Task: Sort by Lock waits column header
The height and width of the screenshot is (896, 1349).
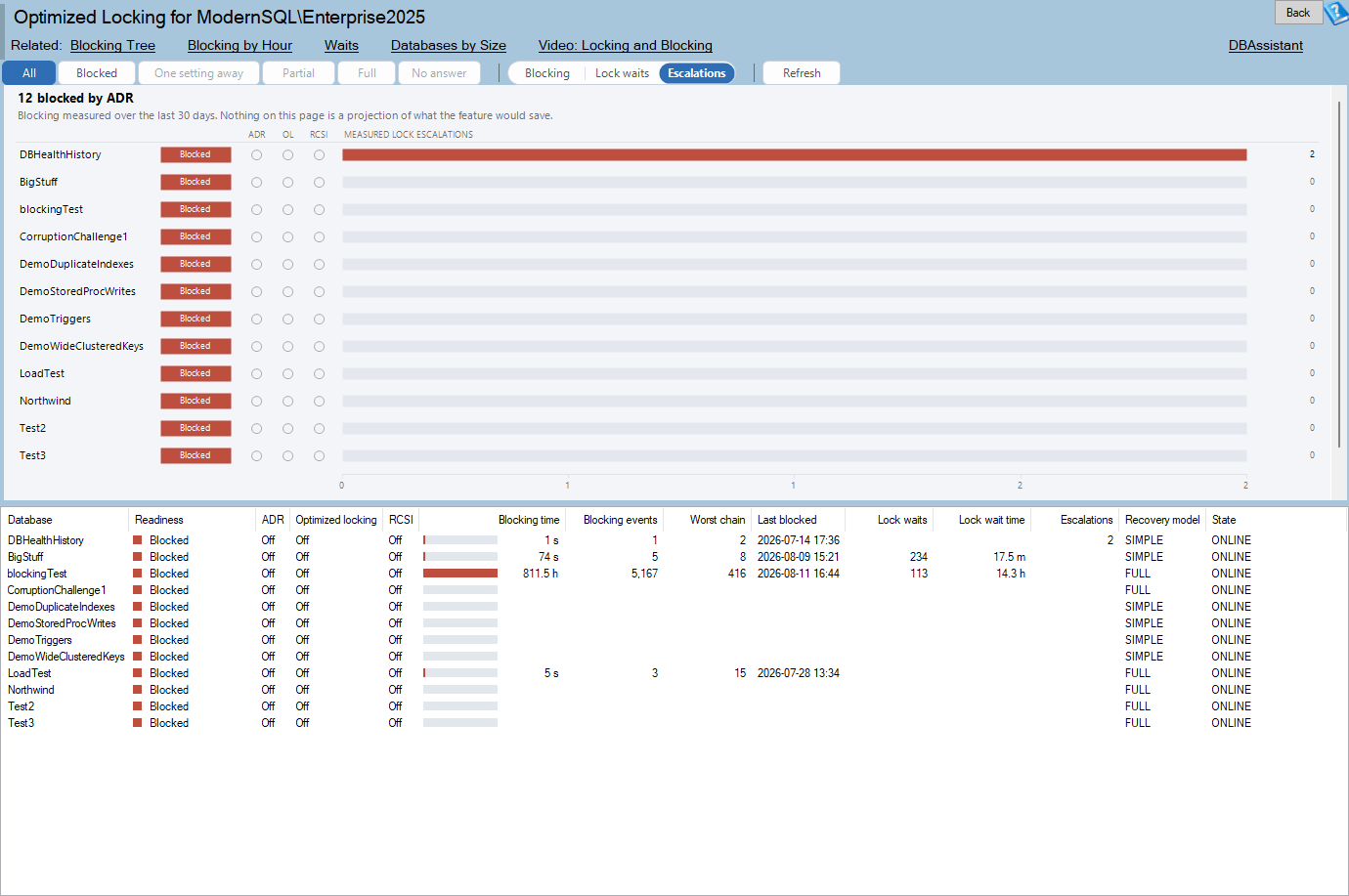Action: tap(890, 520)
